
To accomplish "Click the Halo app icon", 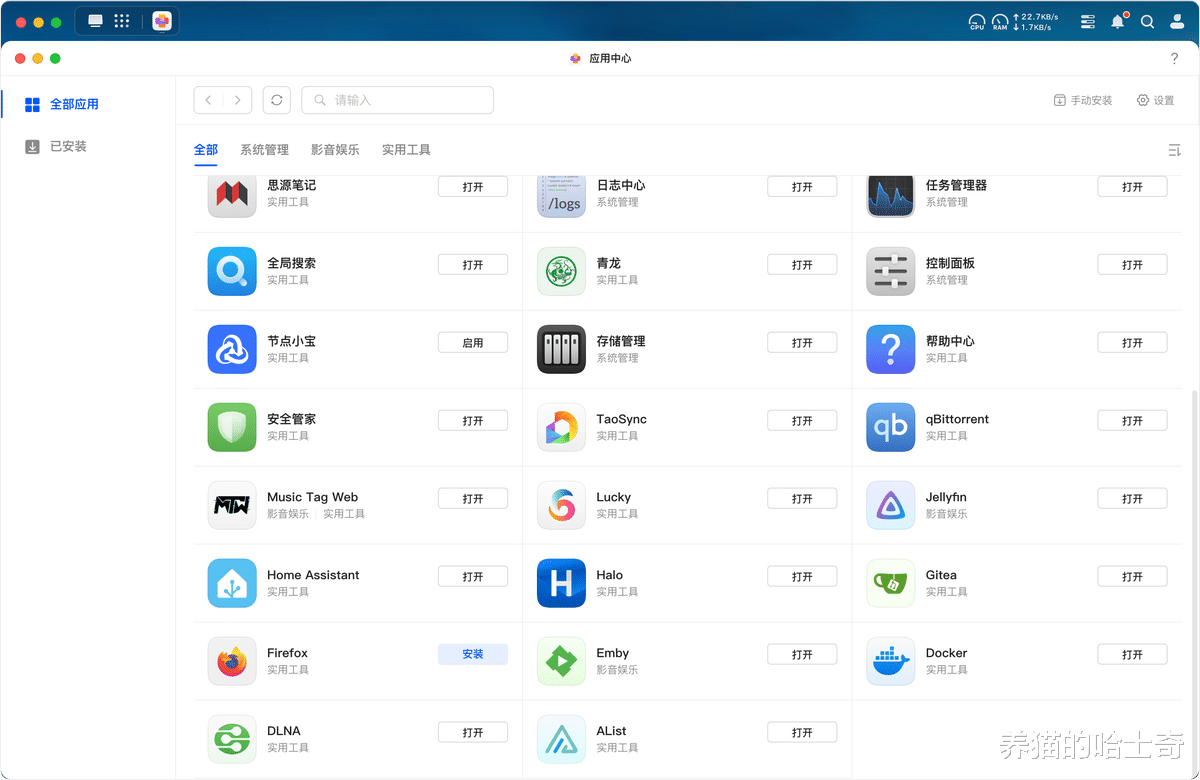I will pyautogui.click(x=561, y=584).
